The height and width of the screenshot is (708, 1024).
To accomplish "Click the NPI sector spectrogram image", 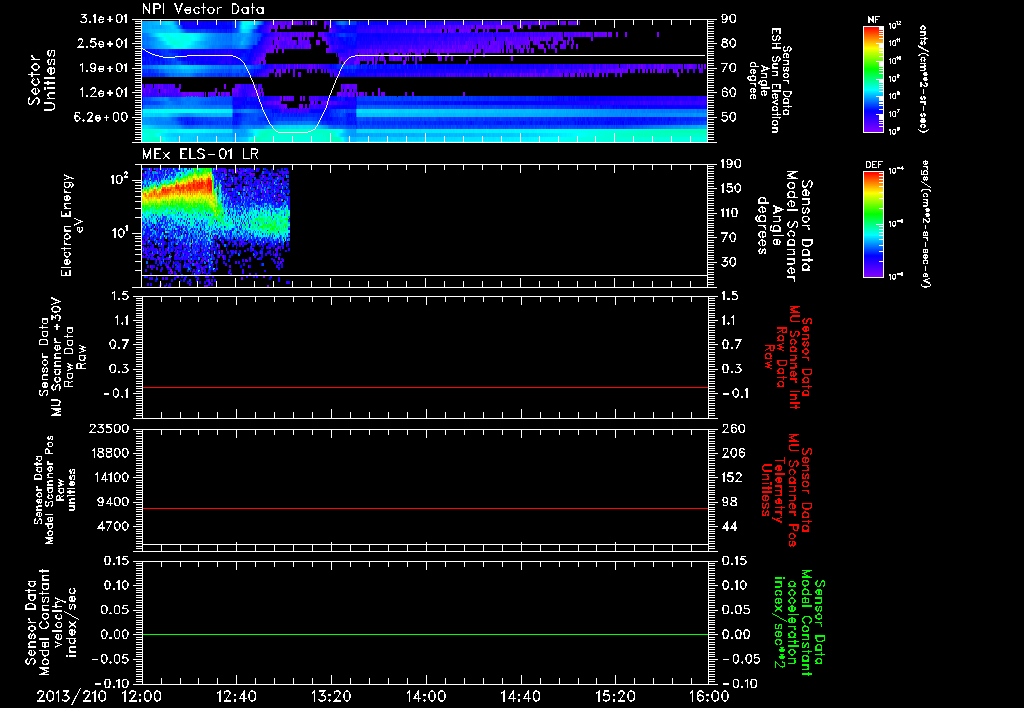I will click(x=424, y=80).
